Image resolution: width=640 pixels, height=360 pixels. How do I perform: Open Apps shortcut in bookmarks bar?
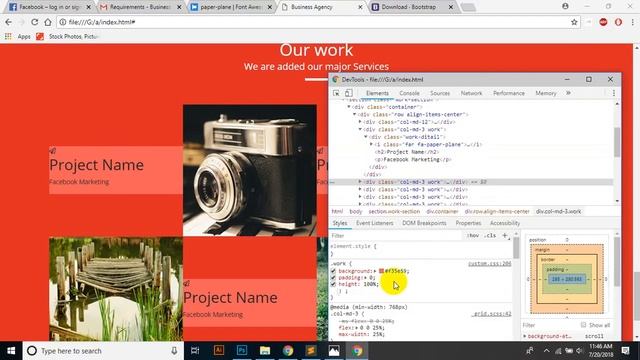pyautogui.click(x=18, y=36)
